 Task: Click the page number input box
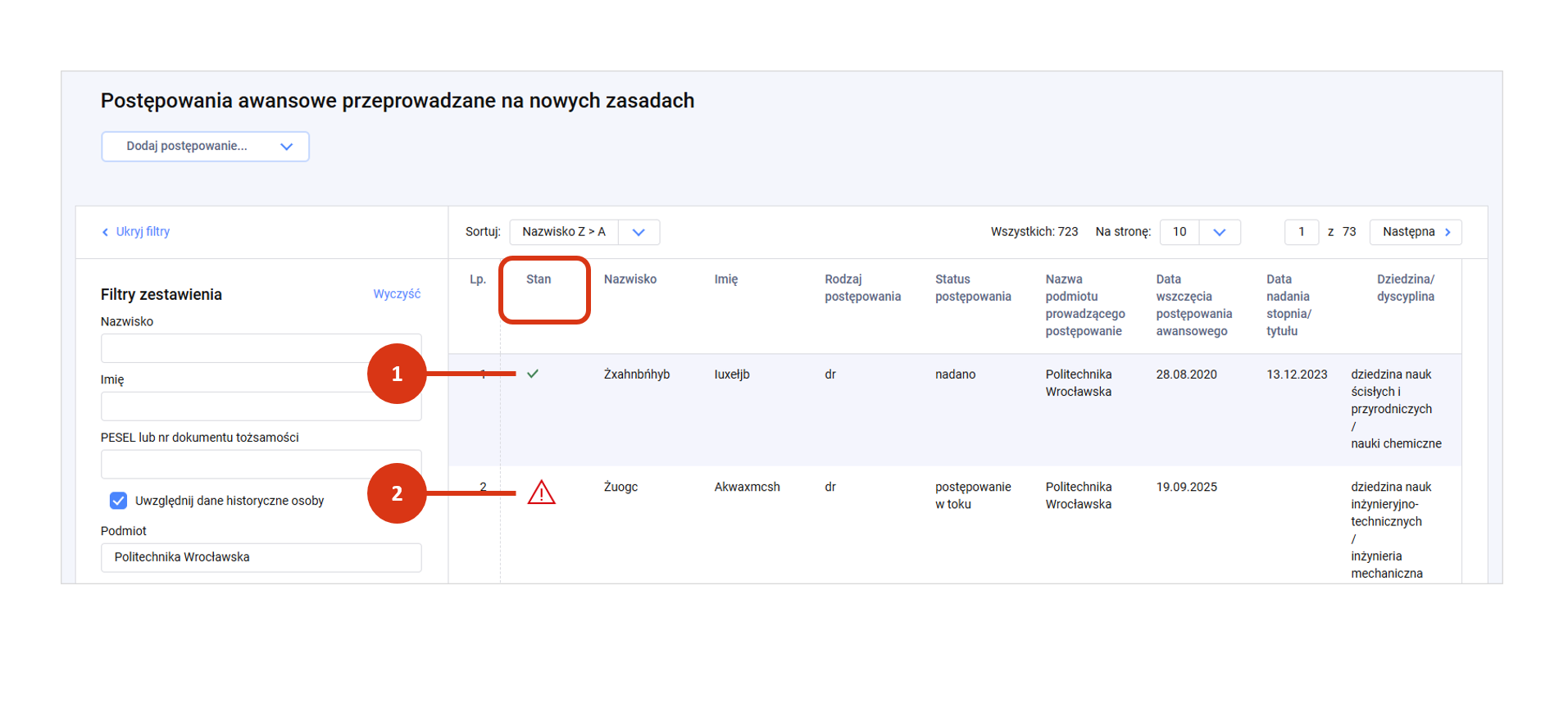(1301, 232)
